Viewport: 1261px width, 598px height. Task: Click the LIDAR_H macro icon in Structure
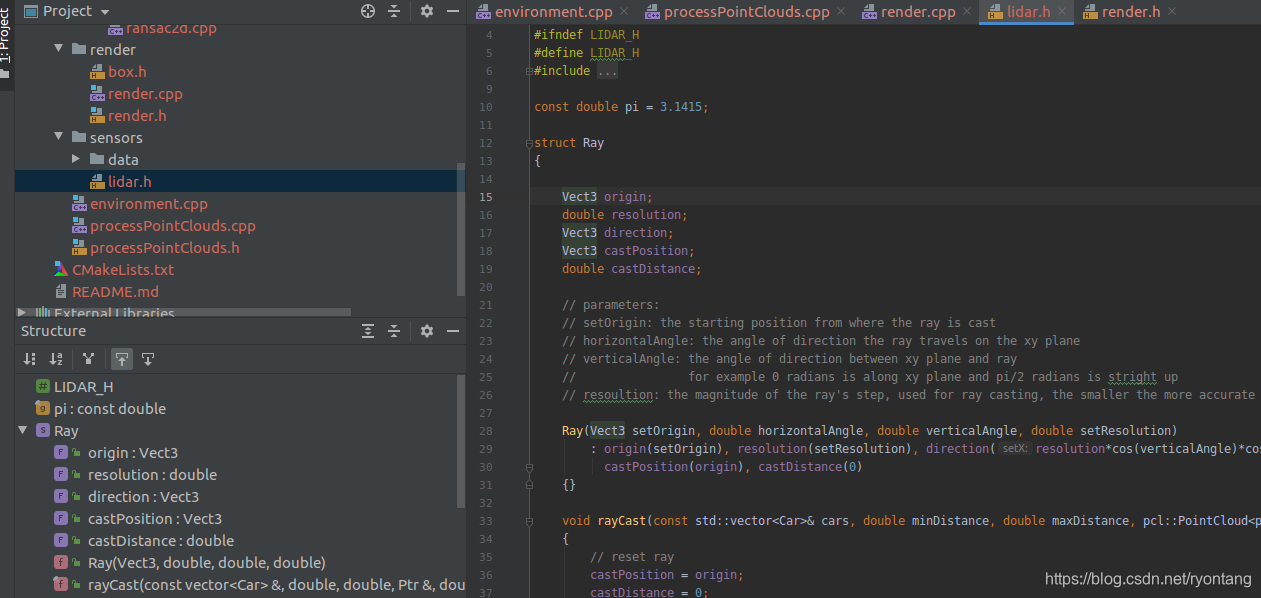point(43,386)
